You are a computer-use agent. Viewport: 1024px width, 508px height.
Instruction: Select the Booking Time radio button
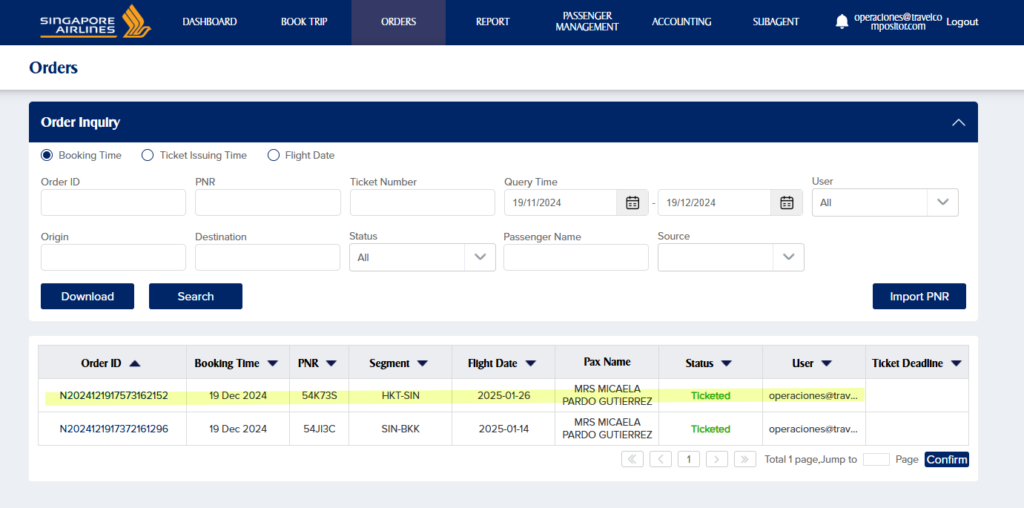point(47,155)
